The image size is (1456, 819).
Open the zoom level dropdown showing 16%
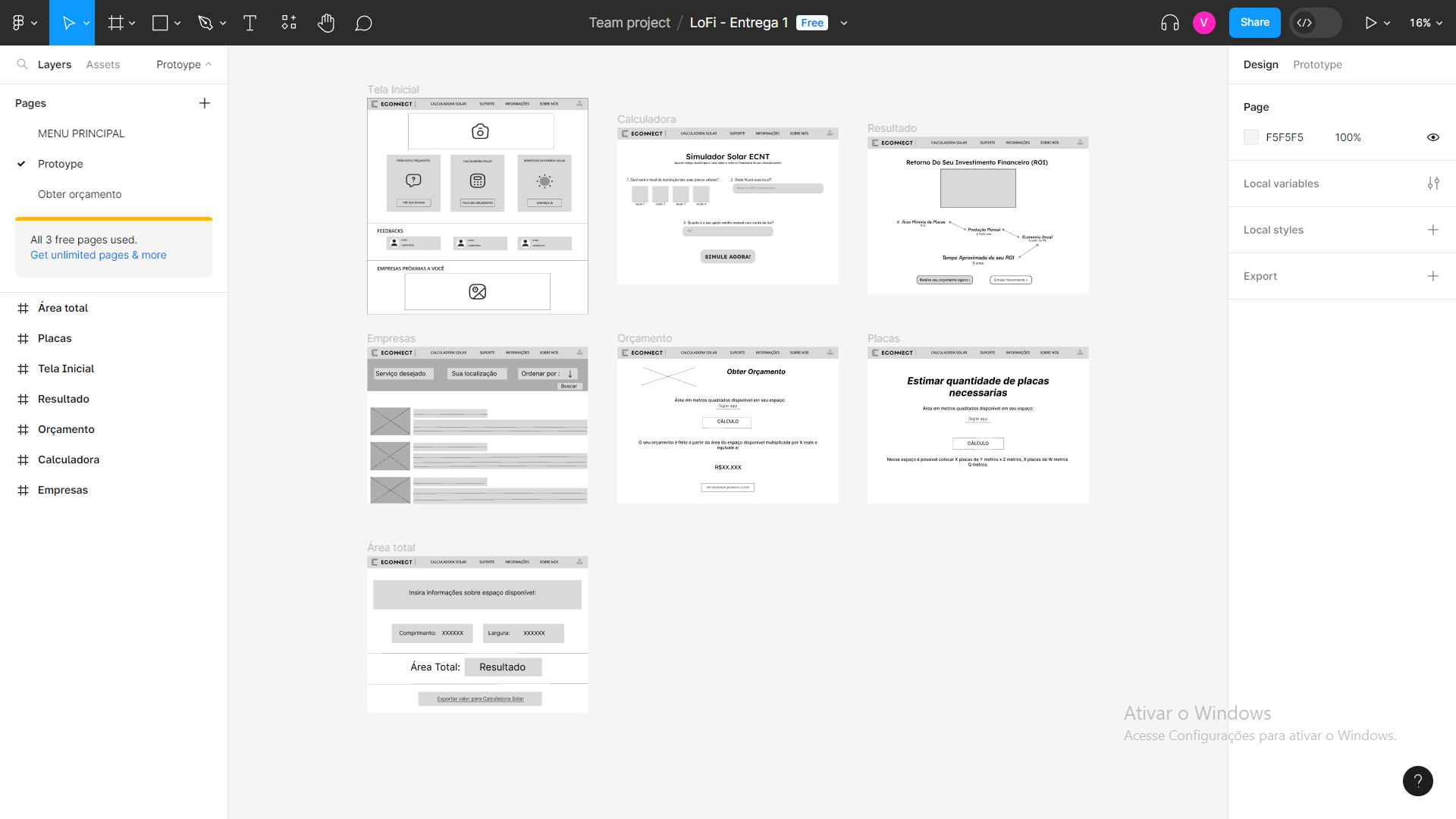(1425, 23)
